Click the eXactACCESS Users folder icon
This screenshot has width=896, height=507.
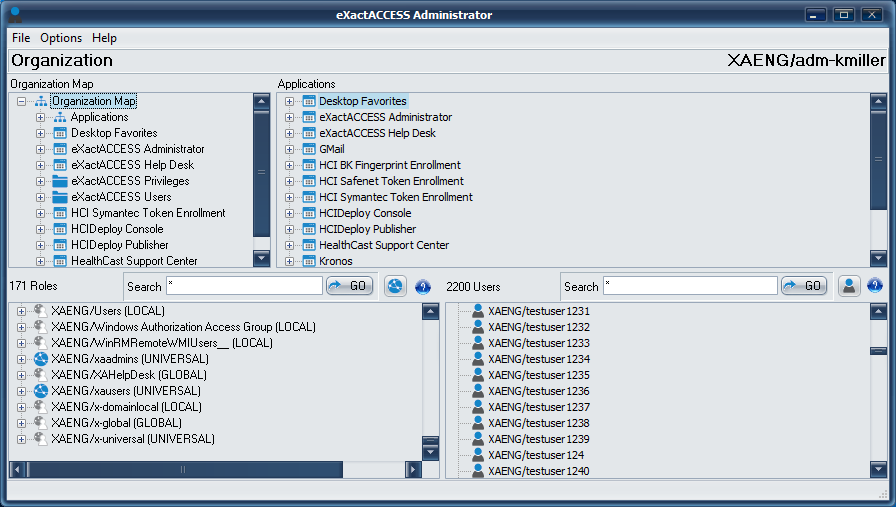(x=60, y=197)
